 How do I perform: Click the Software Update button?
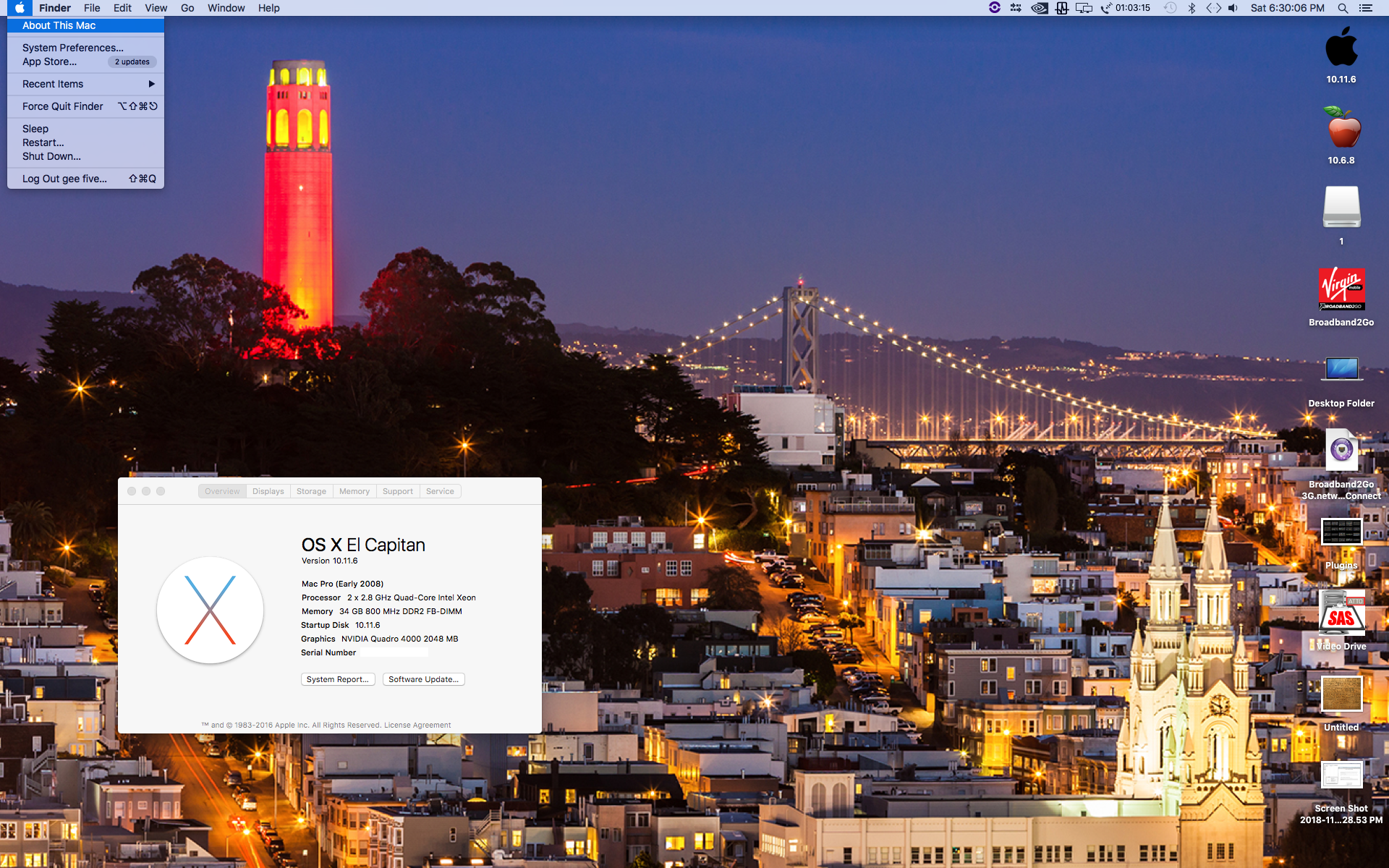pyautogui.click(x=424, y=679)
